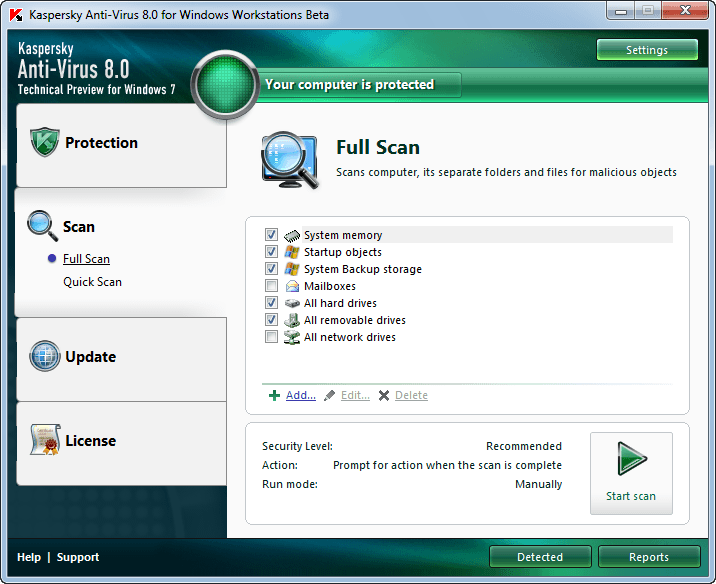Open the Help link
The width and height of the screenshot is (716, 584).
click(29, 557)
